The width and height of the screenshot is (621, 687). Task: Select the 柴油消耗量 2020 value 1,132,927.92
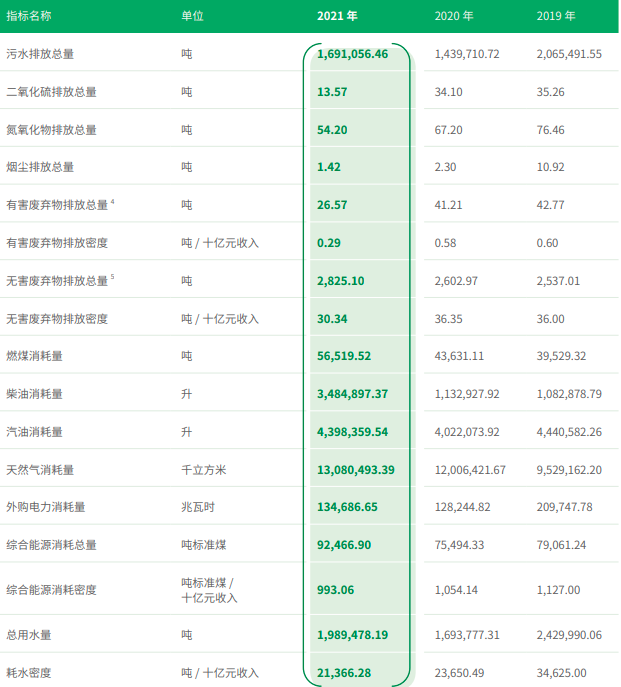click(467, 394)
